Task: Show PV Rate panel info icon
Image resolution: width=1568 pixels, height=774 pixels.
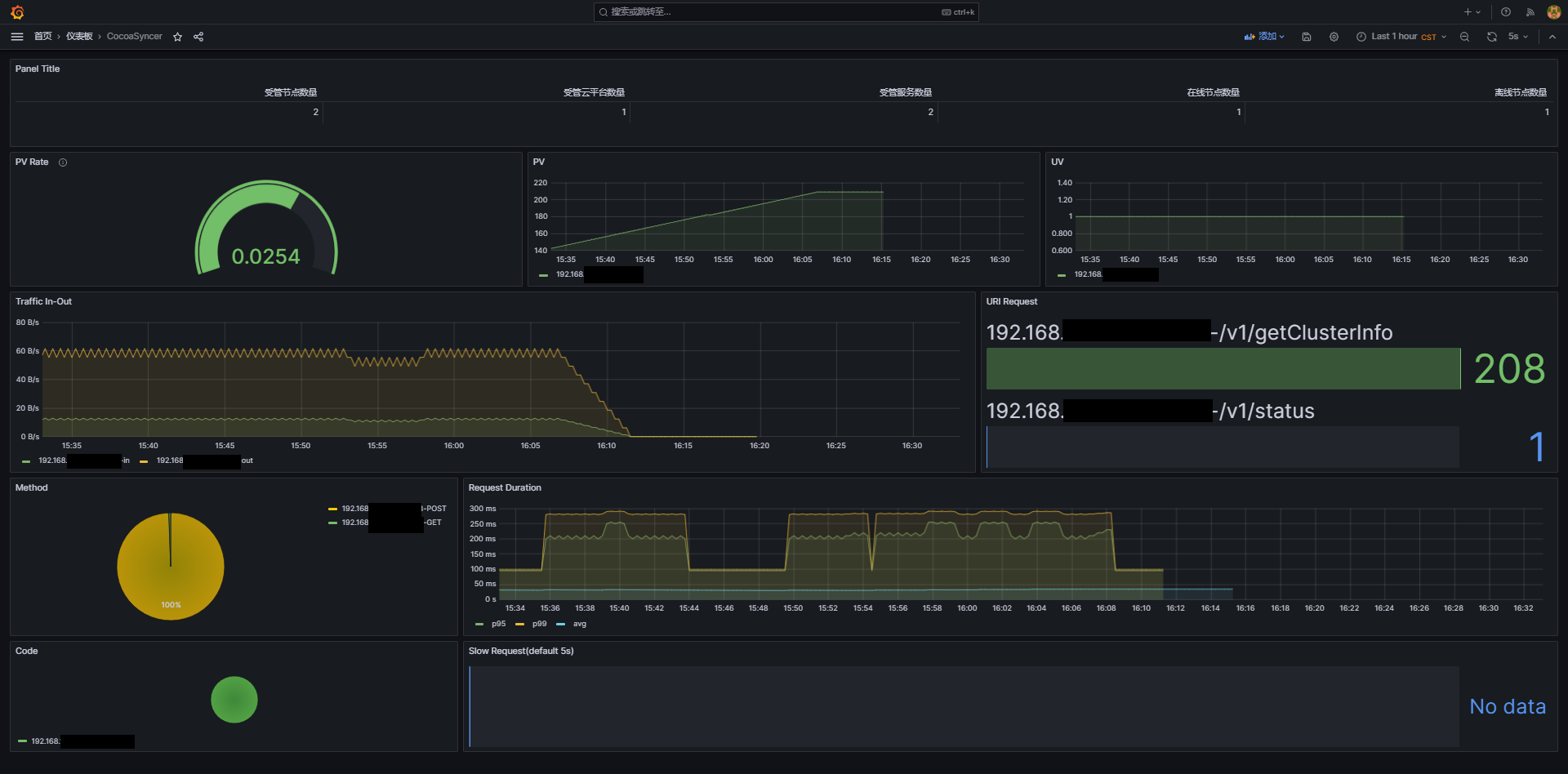Action: (x=63, y=162)
